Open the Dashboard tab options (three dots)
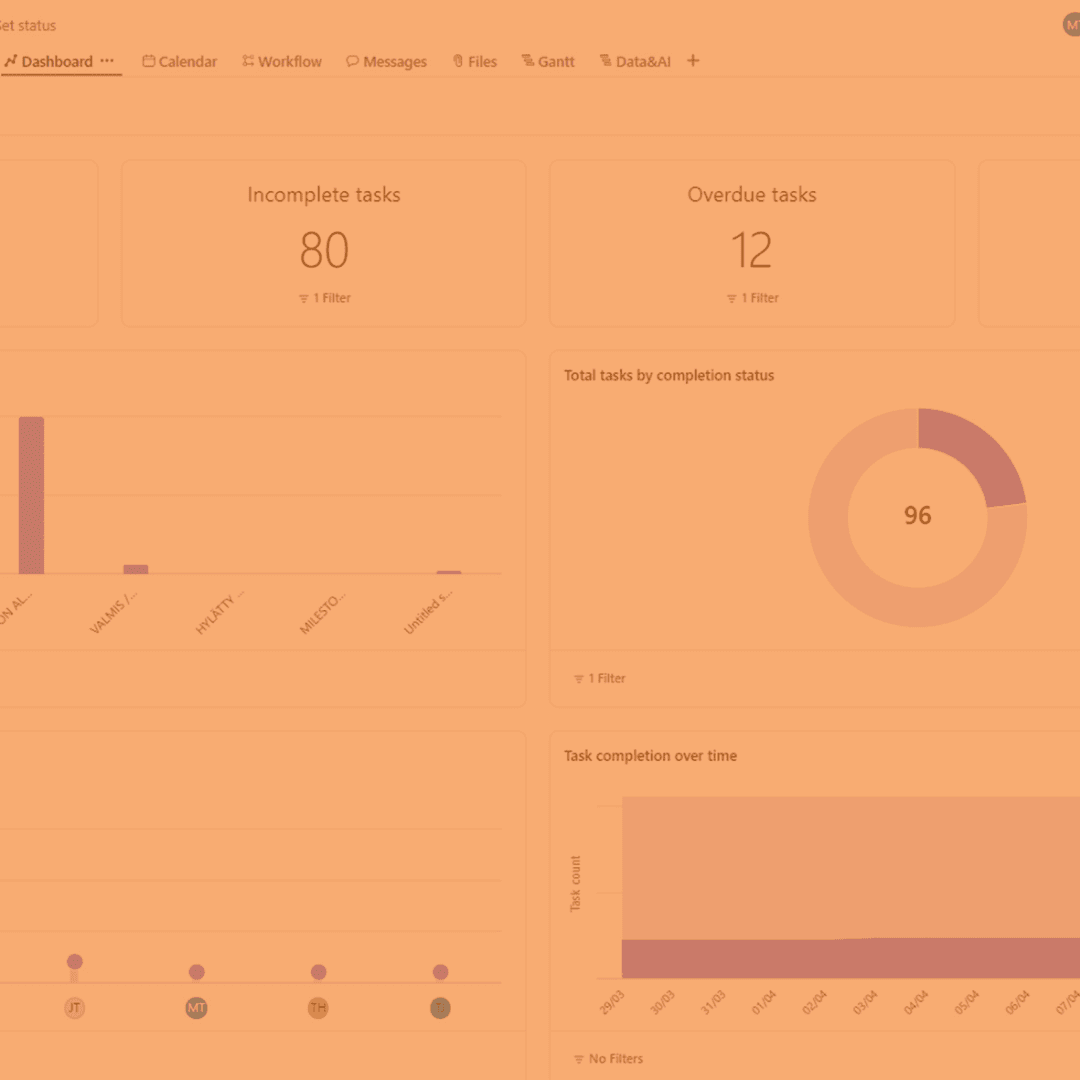 click(107, 61)
